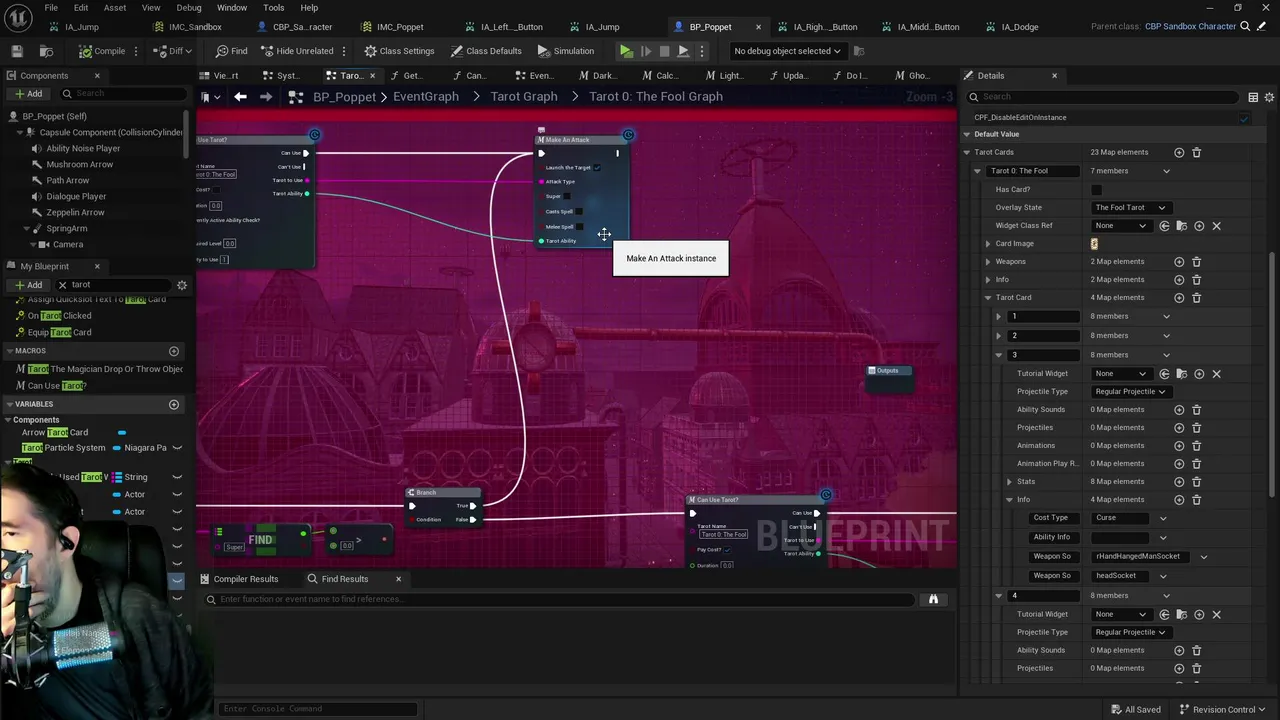Browse to first Widget Class Ref asset
Viewport: 1280px width, 720px height.
[1181, 226]
